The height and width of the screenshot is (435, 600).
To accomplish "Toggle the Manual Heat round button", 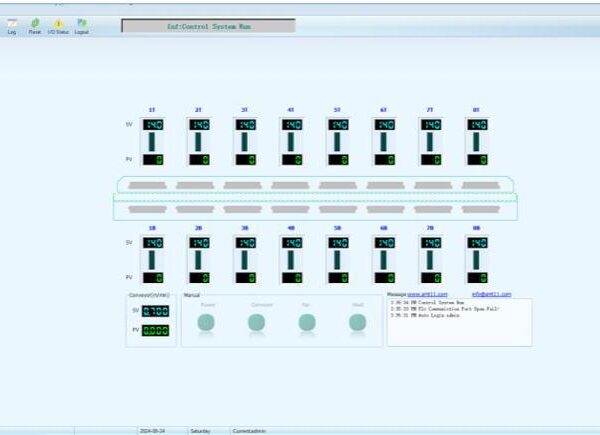I will coord(357,323).
